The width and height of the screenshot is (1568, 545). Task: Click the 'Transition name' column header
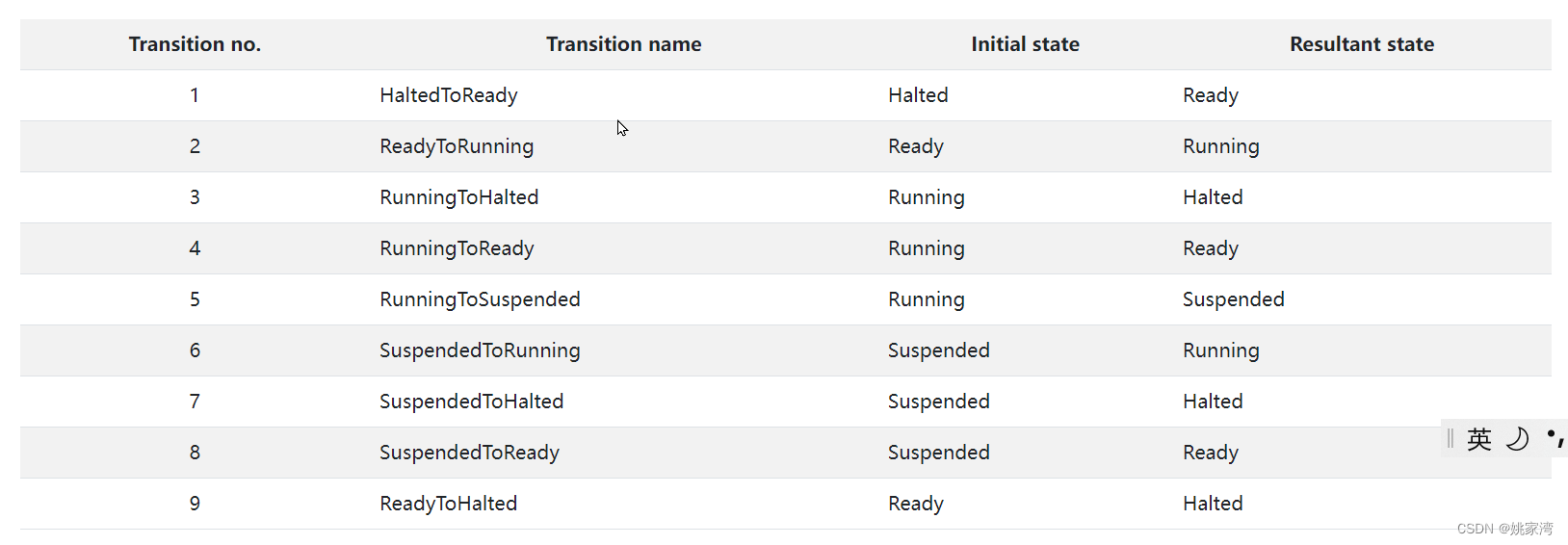tap(623, 44)
